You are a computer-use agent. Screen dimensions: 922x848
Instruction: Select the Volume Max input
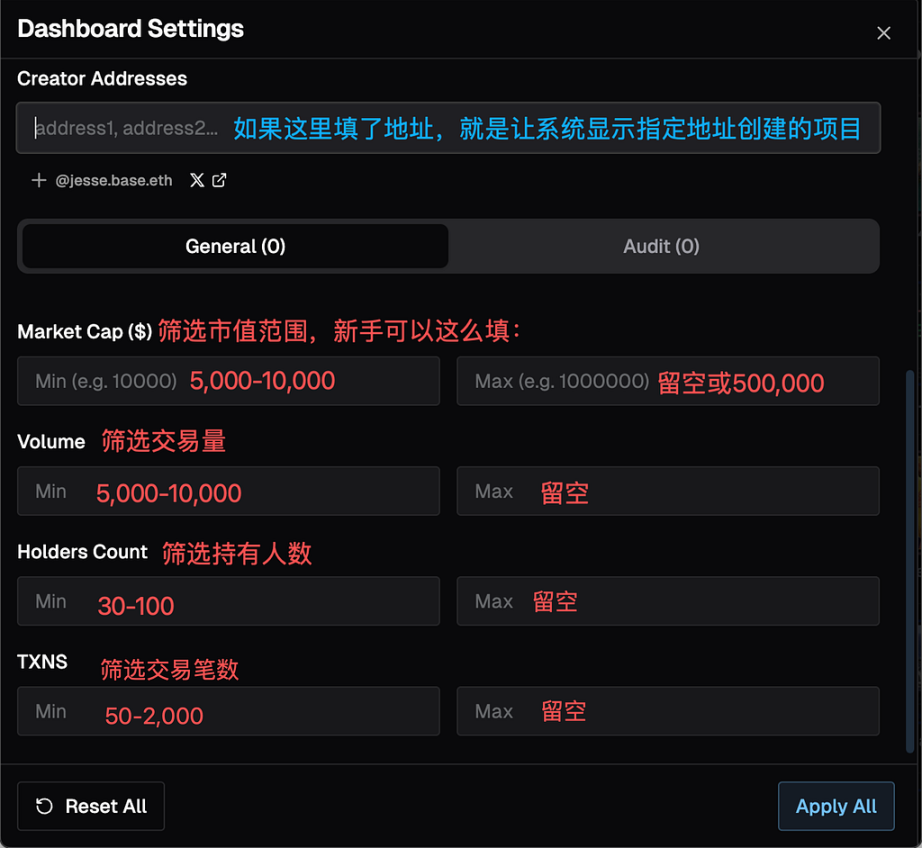click(668, 491)
